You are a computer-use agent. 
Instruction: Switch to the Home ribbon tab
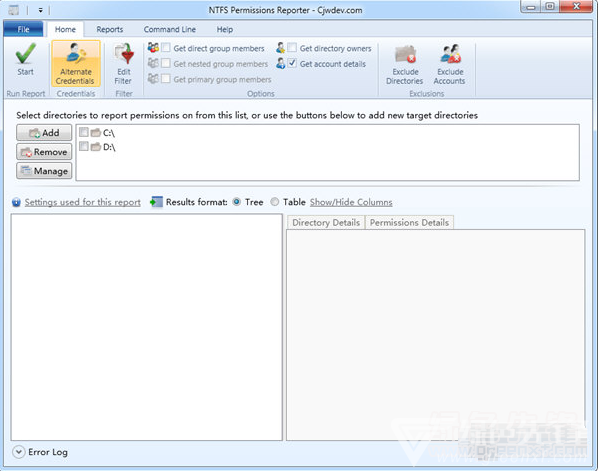[x=65, y=29]
